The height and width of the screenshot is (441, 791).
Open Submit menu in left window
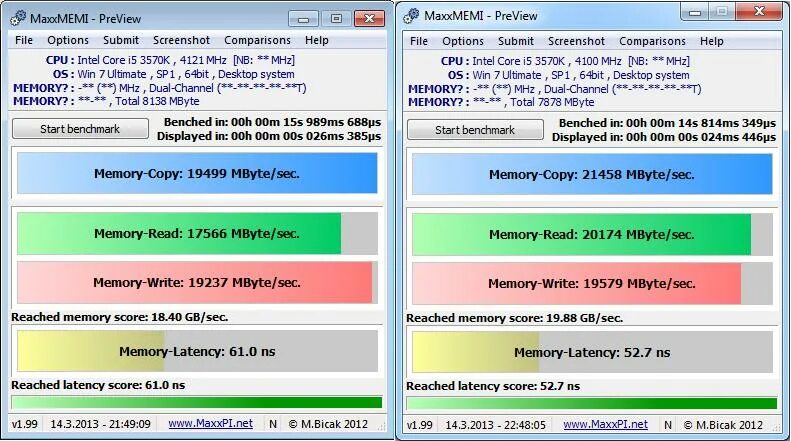tap(121, 40)
